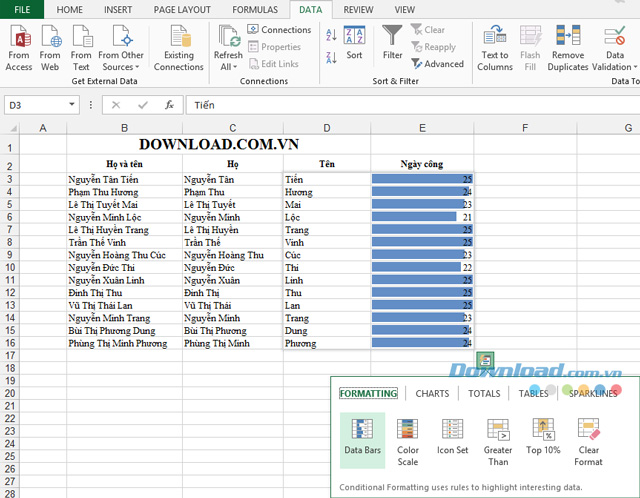Expand the From Other Sources dropdown
This screenshot has width=640, height=498.
(x=121, y=47)
